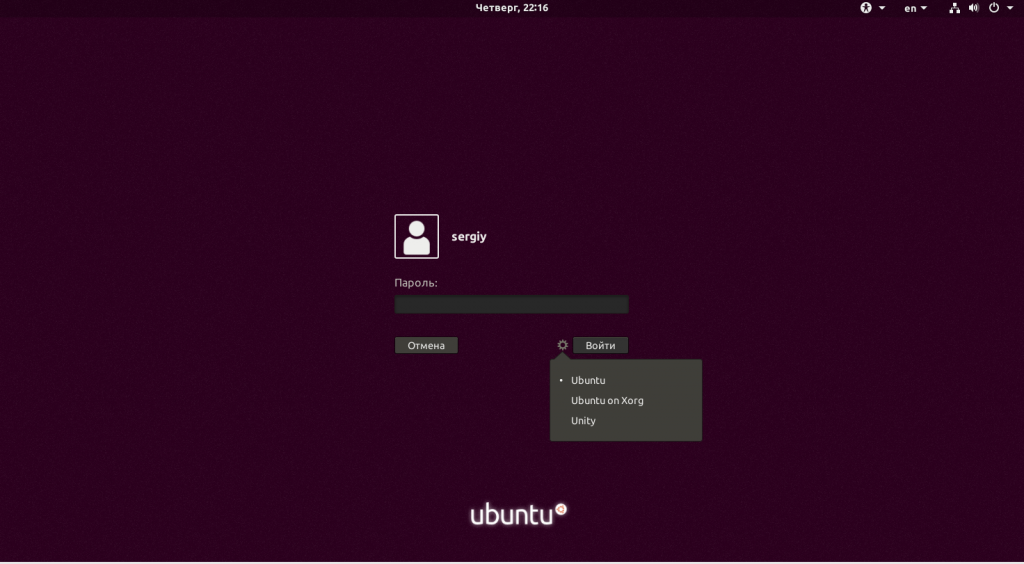This screenshot has height=564, width=1024.
Task: Open session options with the gear icon
Action: click(x=562, y=345)
